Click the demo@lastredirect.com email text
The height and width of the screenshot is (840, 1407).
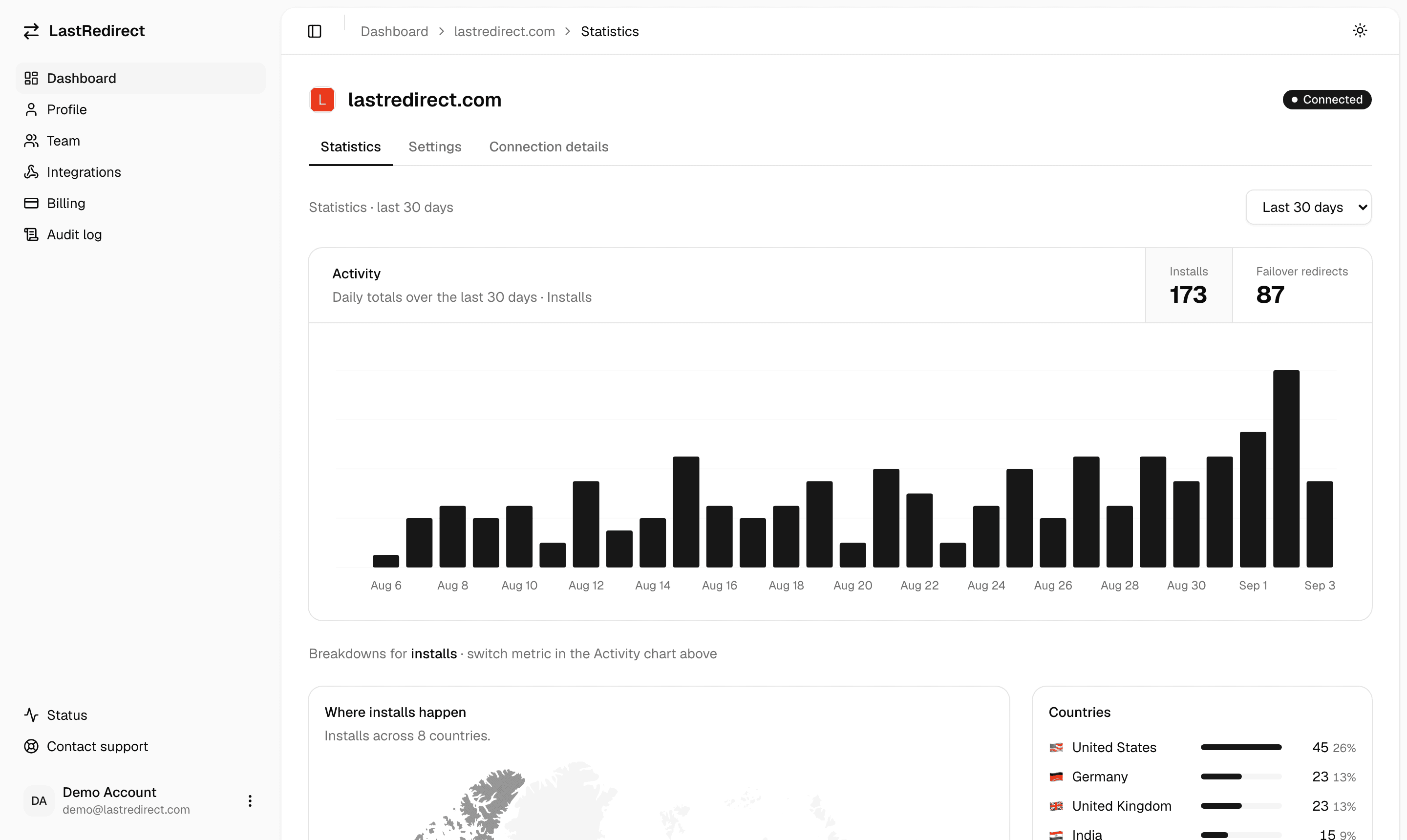(x=126, y=809)
